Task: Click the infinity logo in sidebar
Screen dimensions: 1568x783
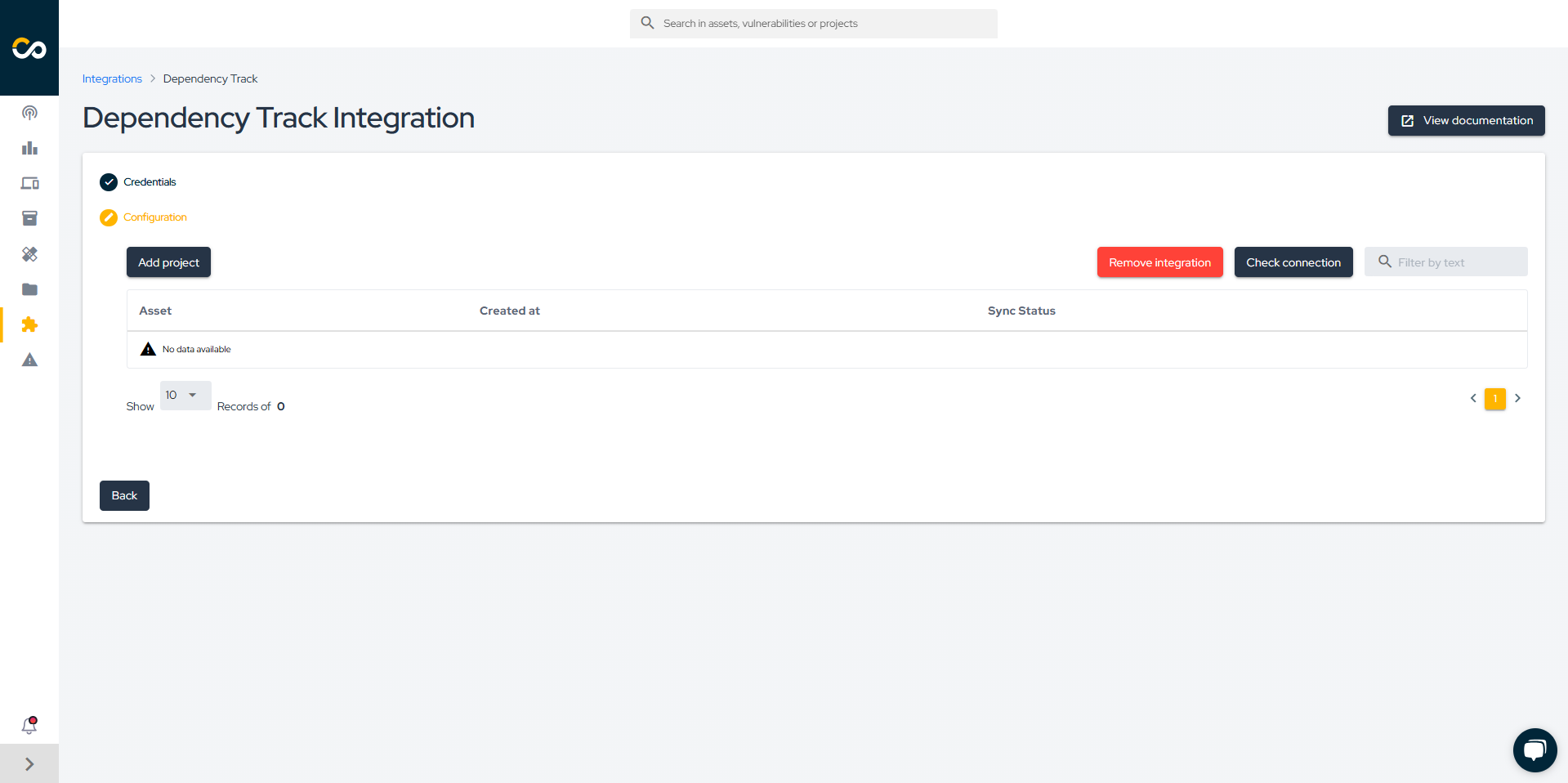Action: 29,48
